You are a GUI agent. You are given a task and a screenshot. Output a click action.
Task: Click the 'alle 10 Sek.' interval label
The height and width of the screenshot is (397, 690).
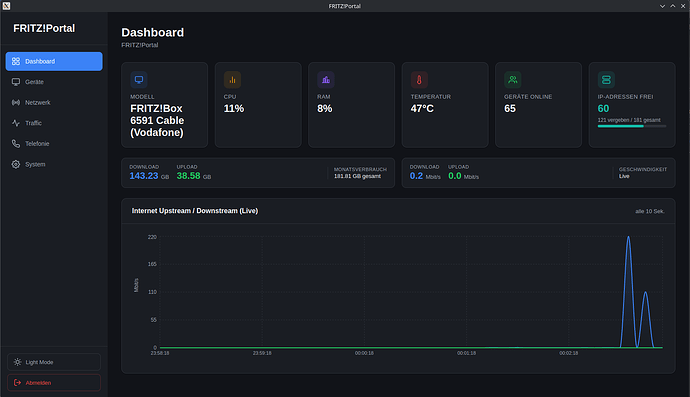(650, 211)
